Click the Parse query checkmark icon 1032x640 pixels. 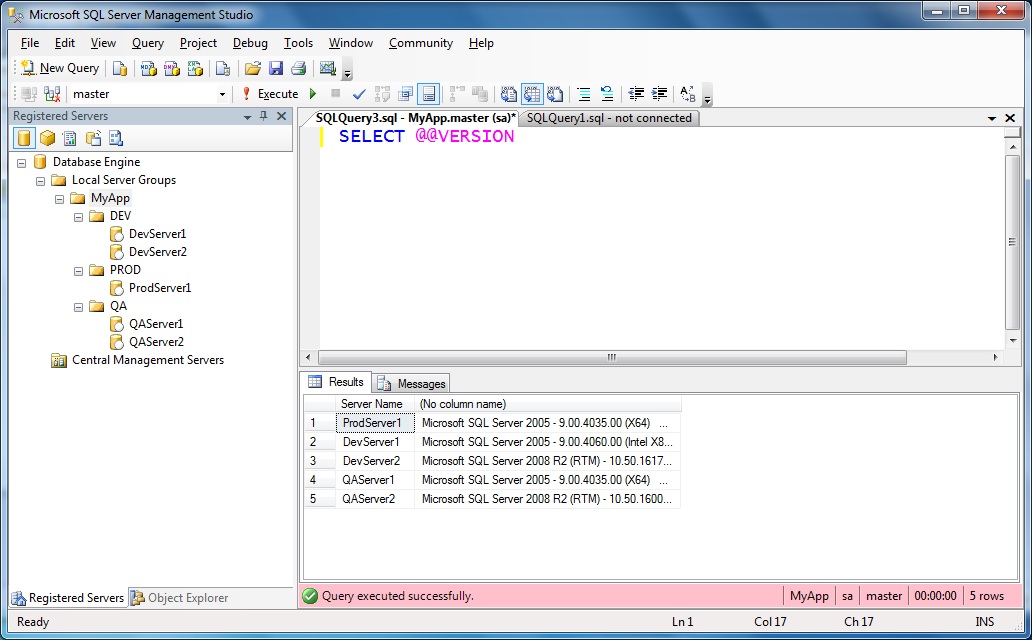359,94
